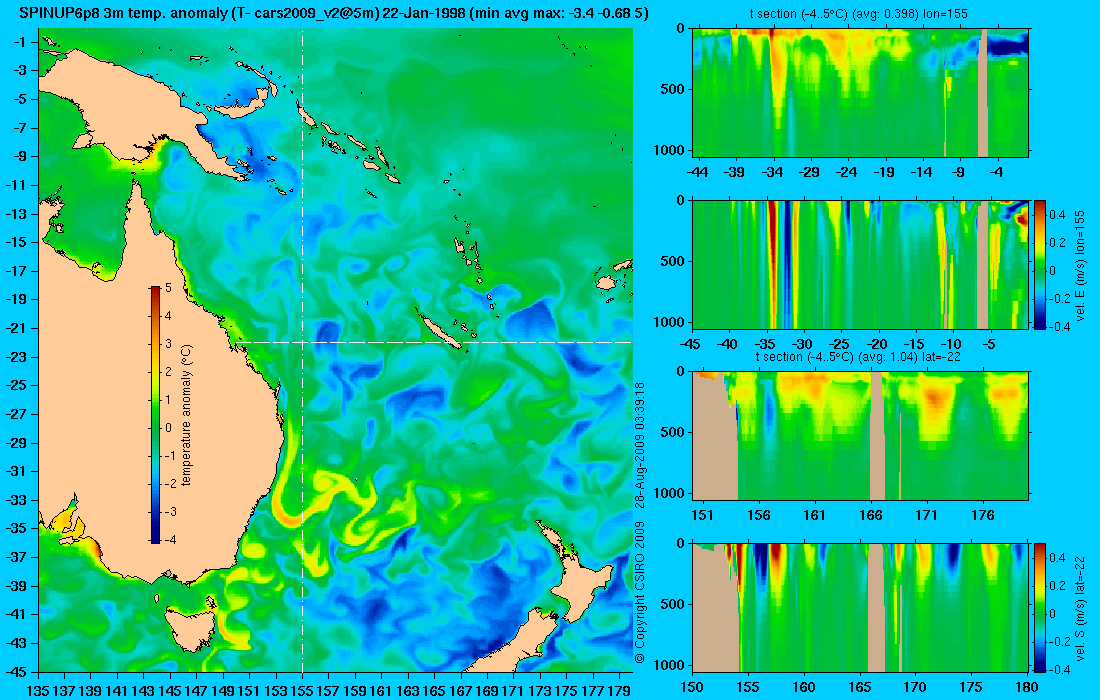Click the temperature anomaly vertical color bar
The height and width of the screenshot is (700, 1100).
point(155,415)
